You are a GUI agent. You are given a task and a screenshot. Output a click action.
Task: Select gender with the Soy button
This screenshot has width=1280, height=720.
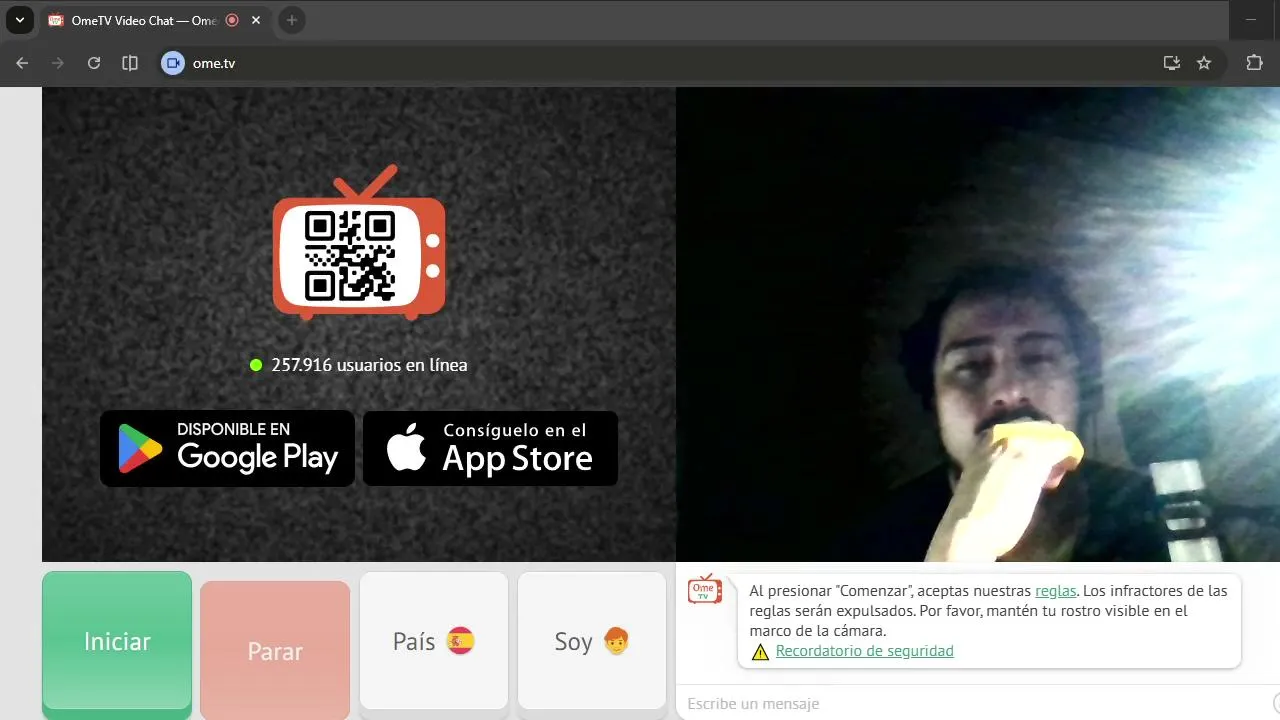(592, 641)
